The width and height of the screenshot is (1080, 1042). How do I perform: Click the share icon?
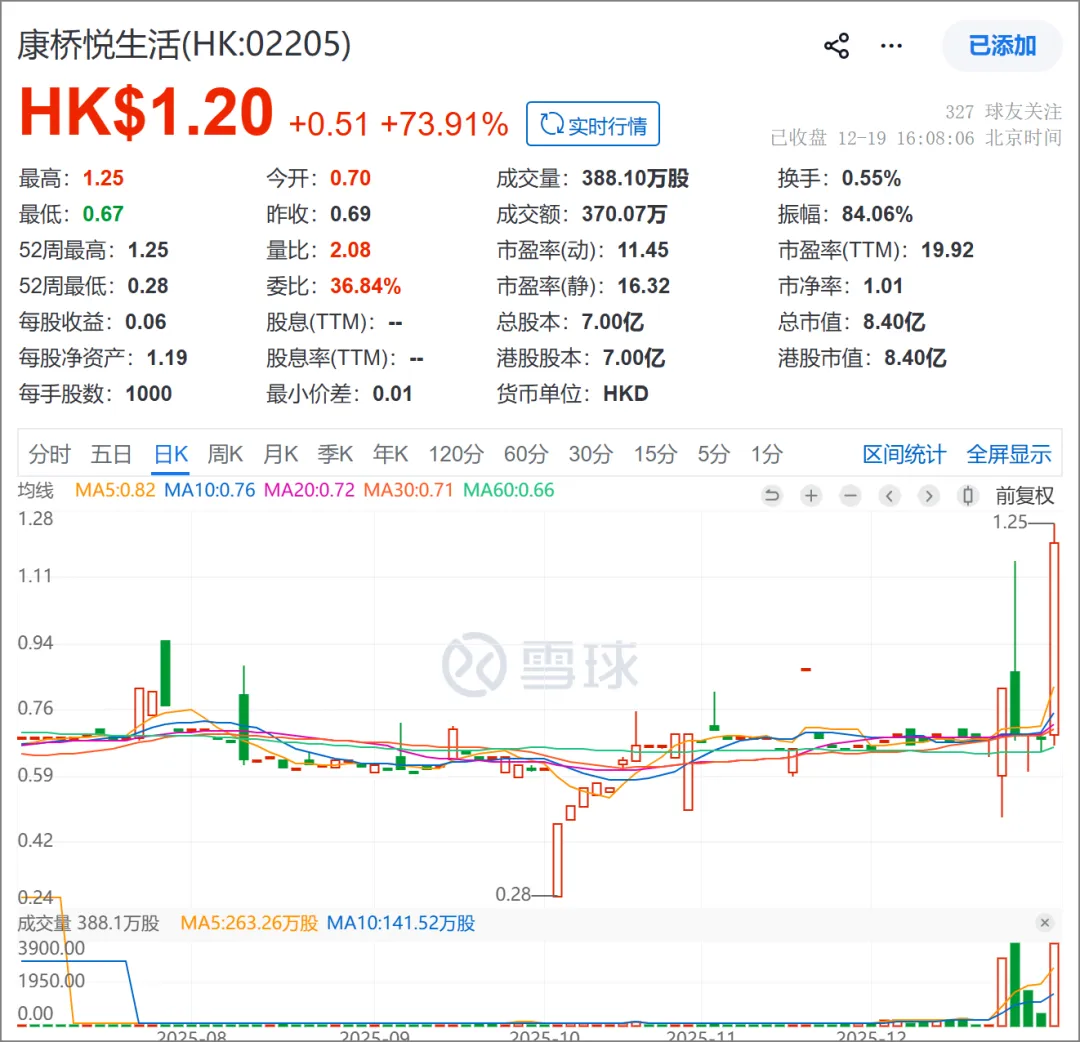point(836,46)
